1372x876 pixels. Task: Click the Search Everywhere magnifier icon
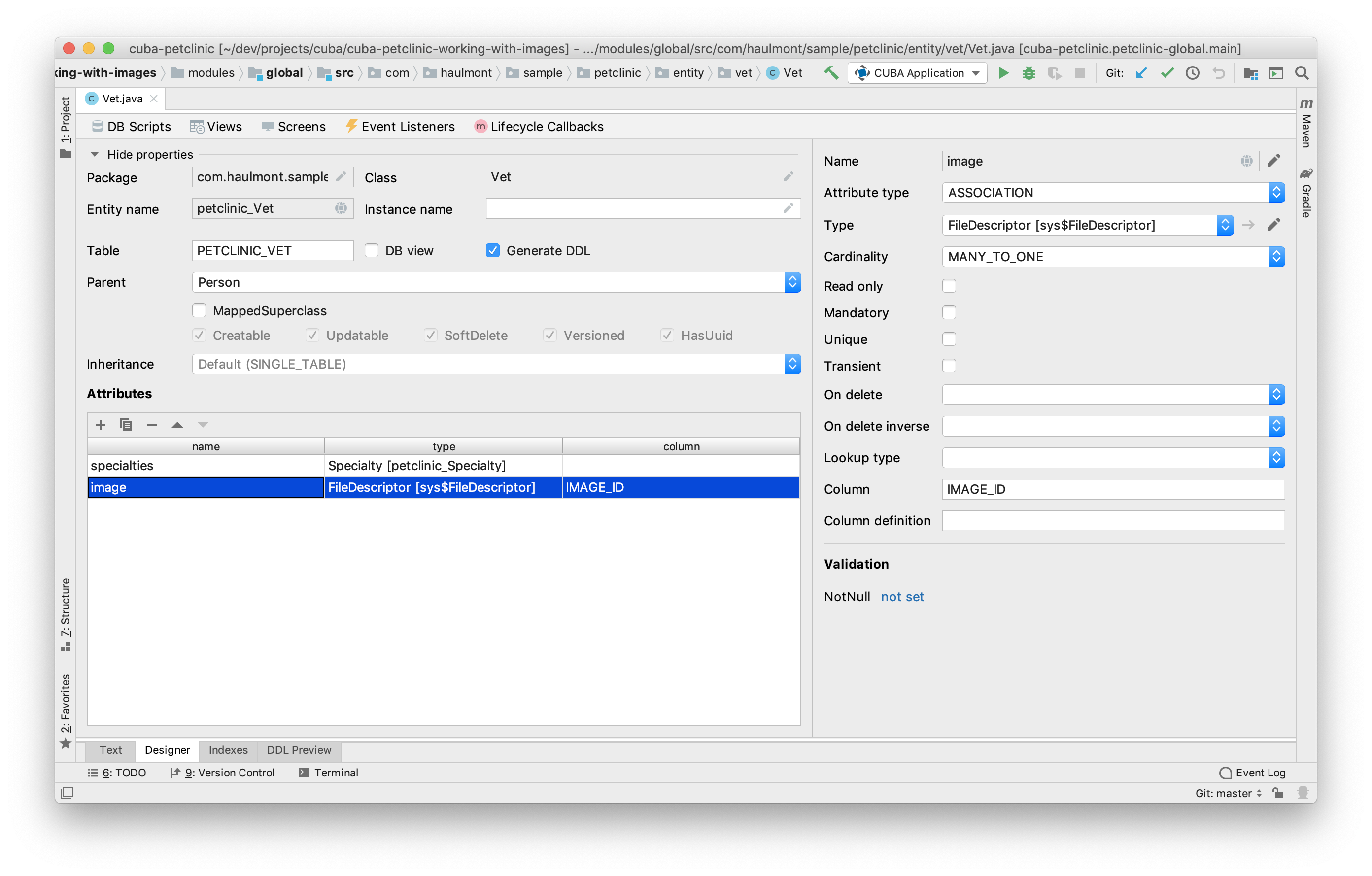1302,73
